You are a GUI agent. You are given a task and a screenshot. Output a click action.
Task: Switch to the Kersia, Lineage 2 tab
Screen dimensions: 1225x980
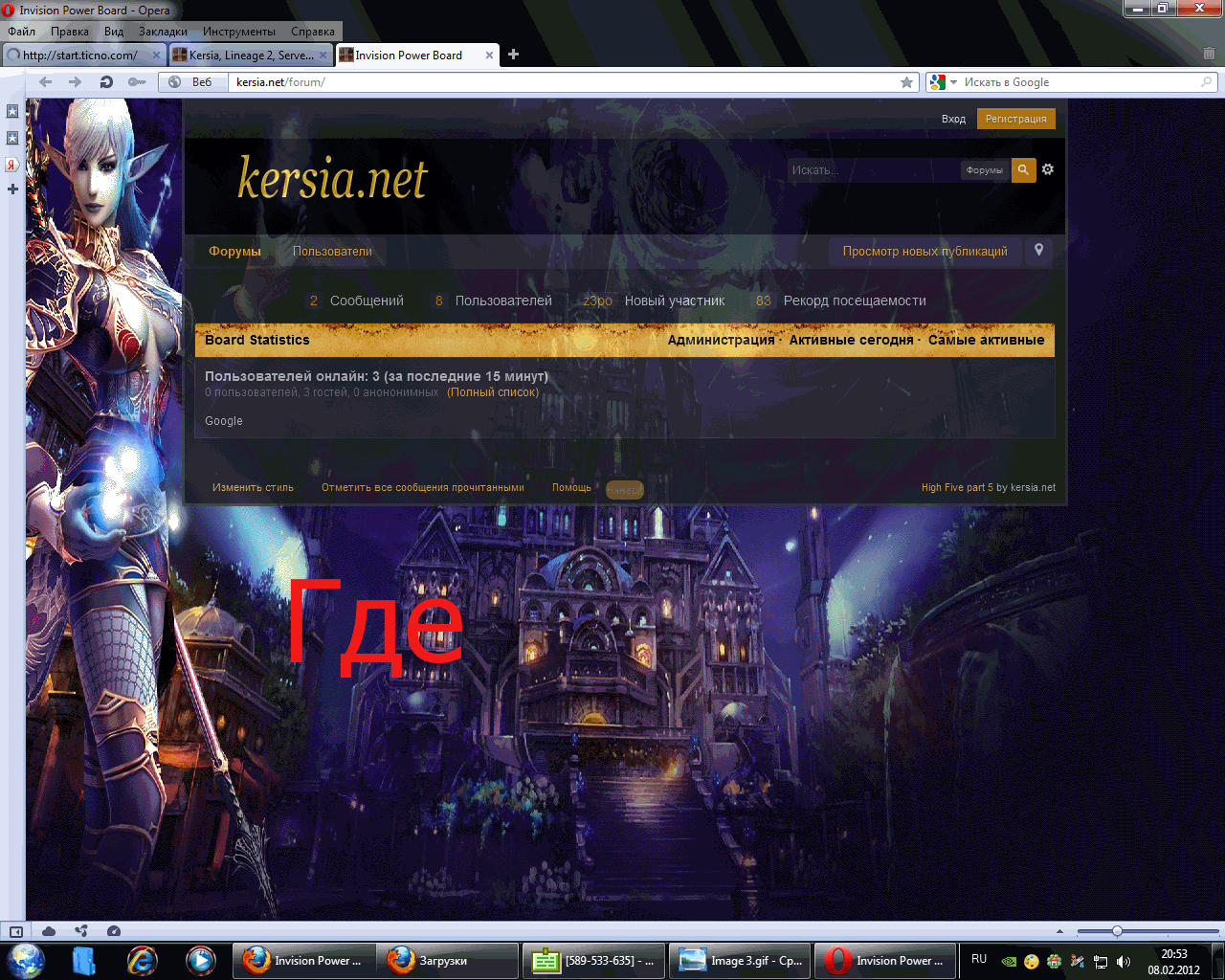(x=251, y=55)
